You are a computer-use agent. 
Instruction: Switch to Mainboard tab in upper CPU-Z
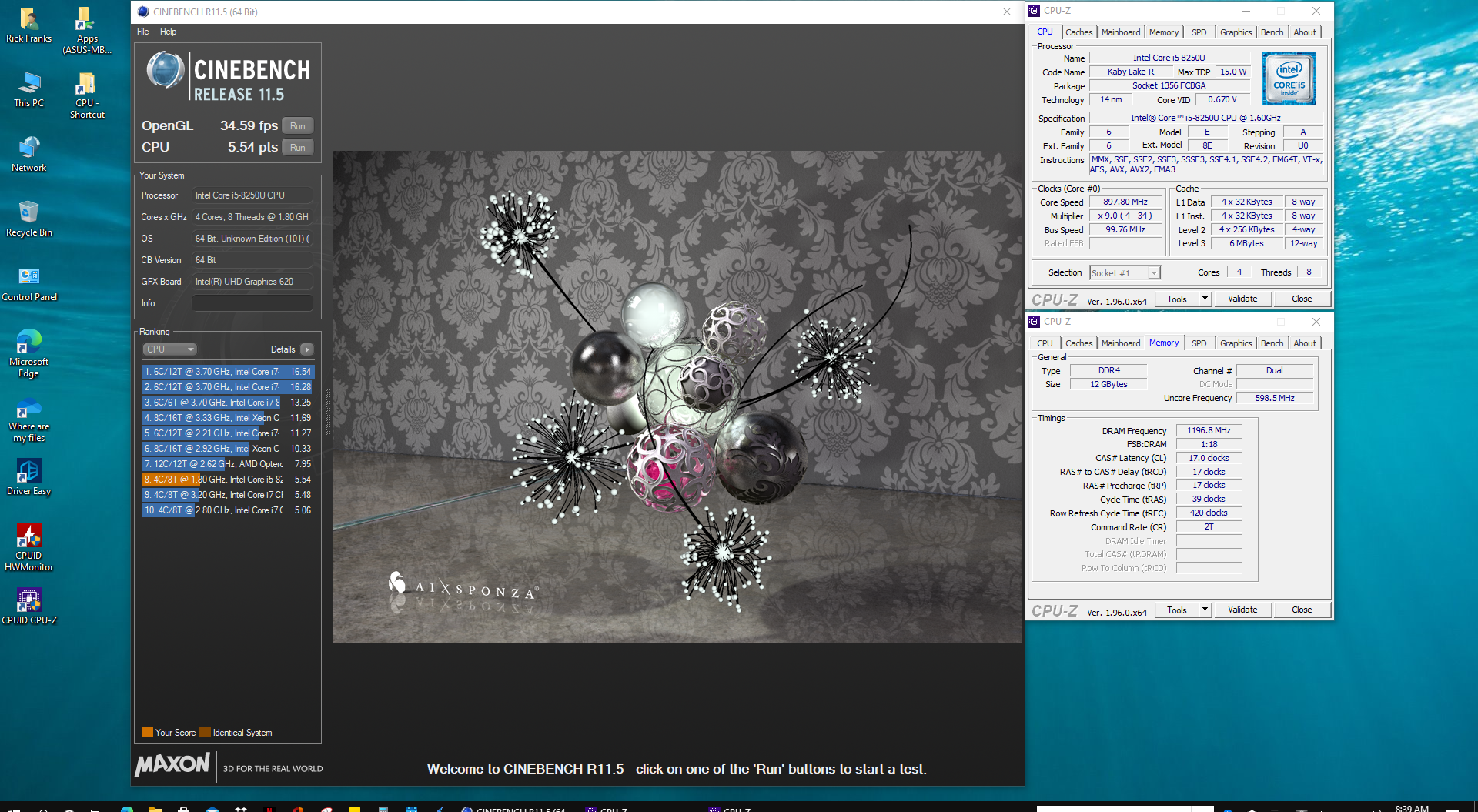pyautogui.click(x=1121, y=32)
